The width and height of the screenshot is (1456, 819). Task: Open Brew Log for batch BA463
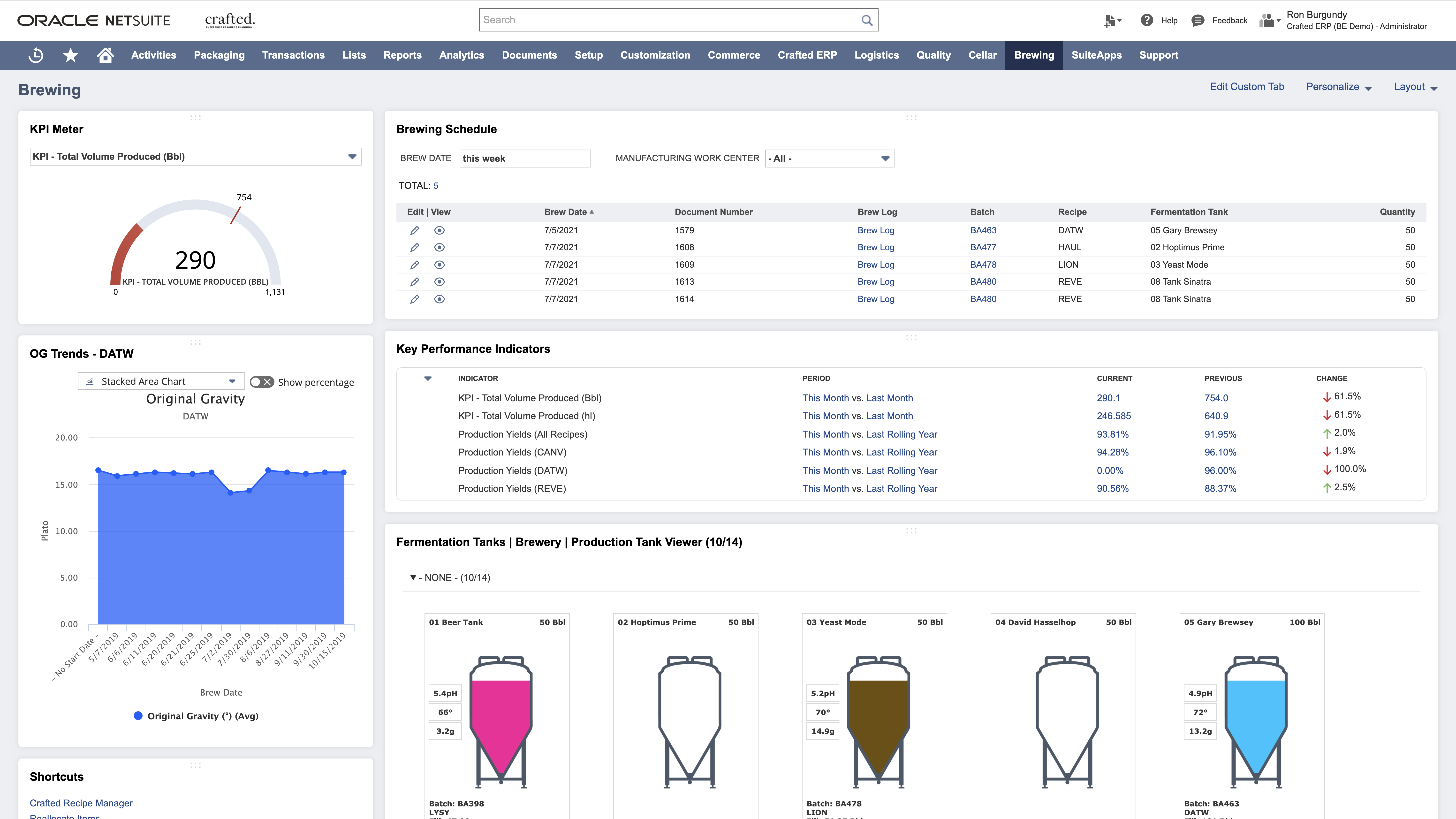click(876, 230)
